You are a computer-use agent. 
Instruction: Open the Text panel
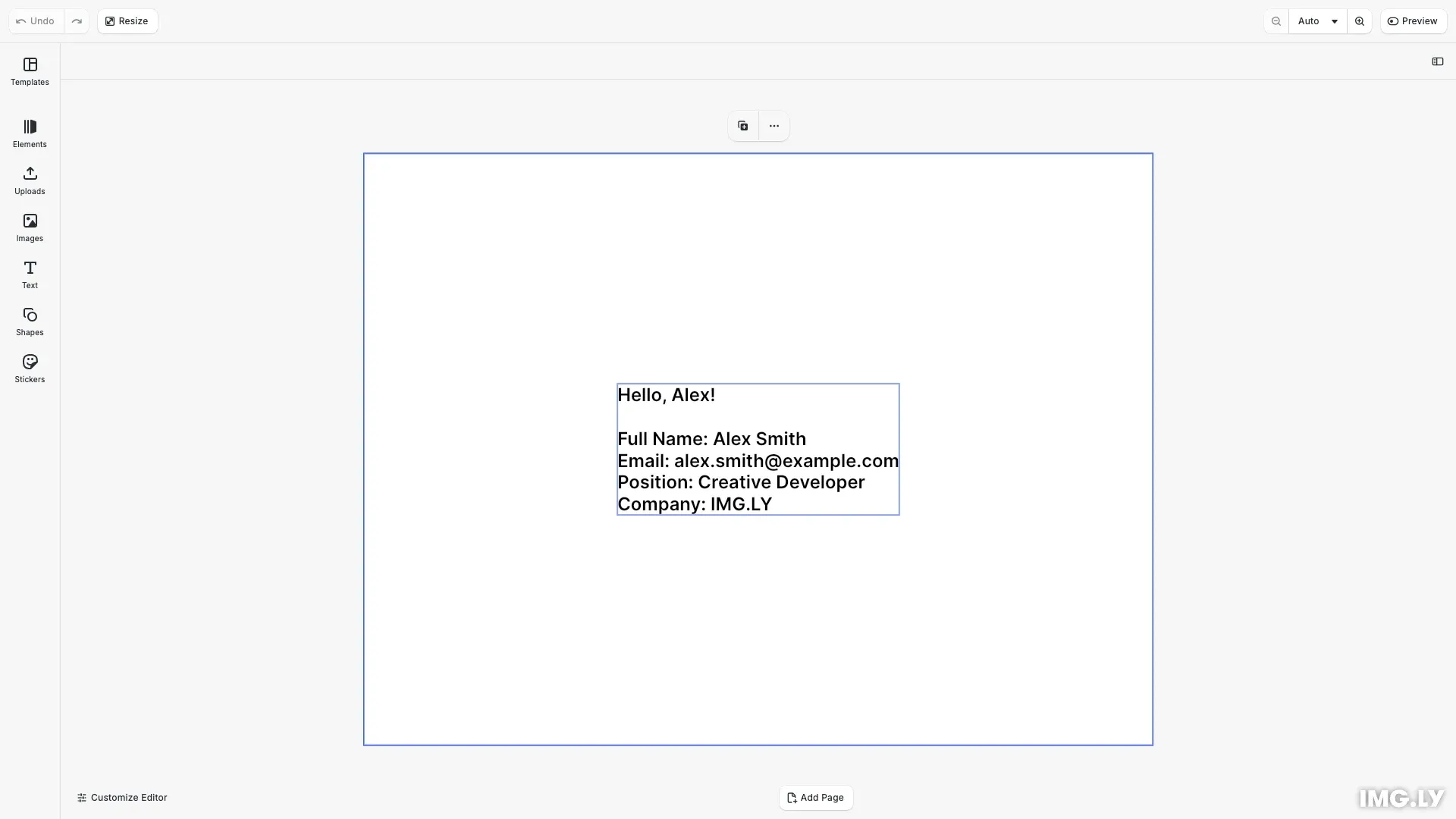tap(30, 275)
